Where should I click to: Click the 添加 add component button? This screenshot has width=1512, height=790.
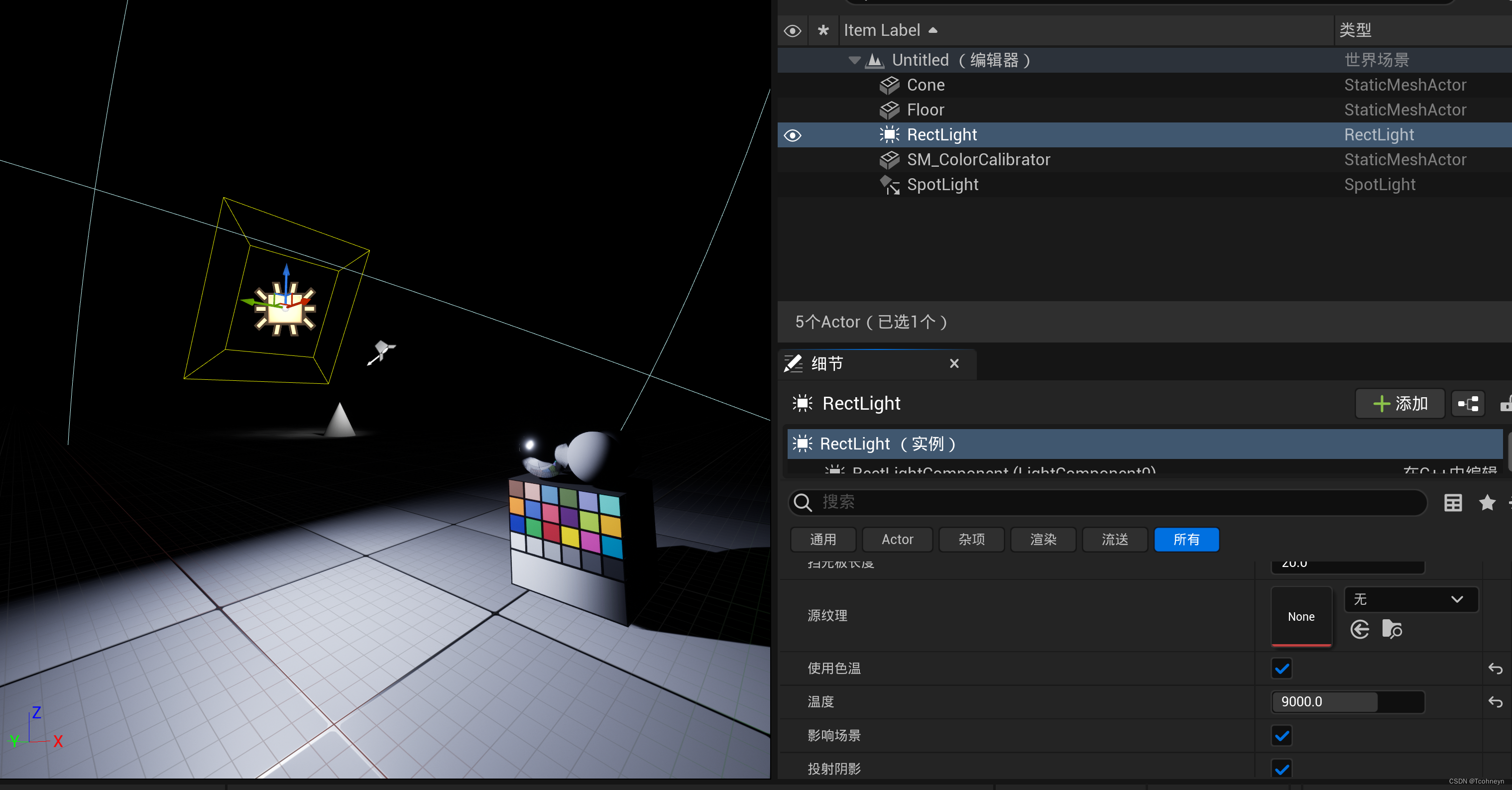1399,403
